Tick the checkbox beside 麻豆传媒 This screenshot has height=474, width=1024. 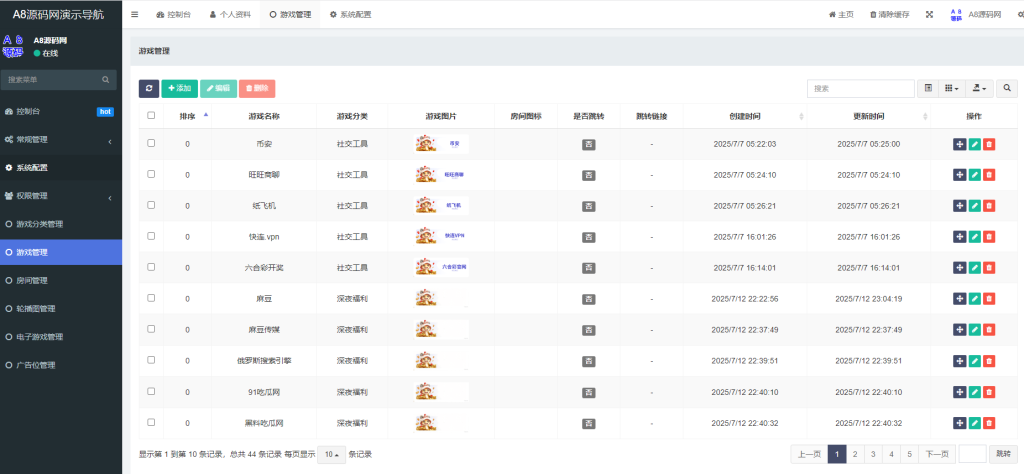(x=152, y=329)
